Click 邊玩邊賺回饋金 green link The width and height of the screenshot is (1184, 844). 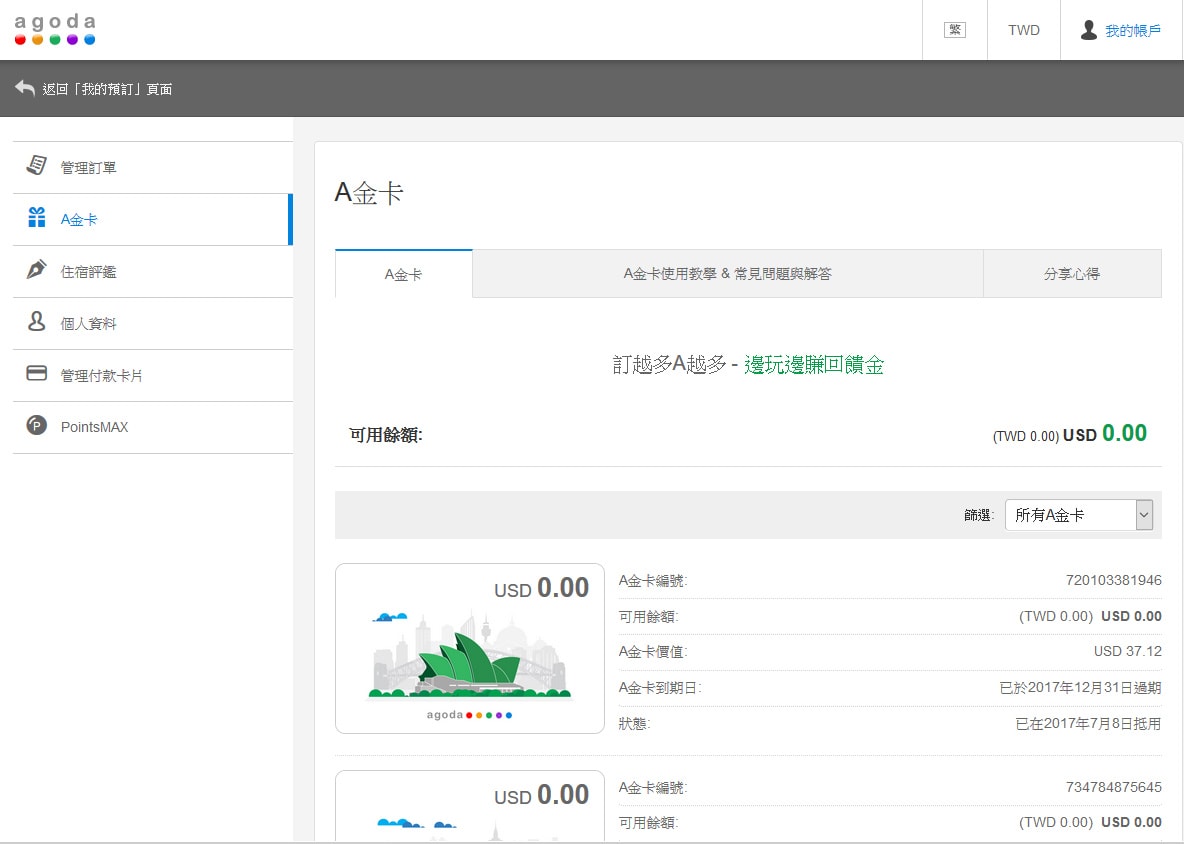coord(814,365)
